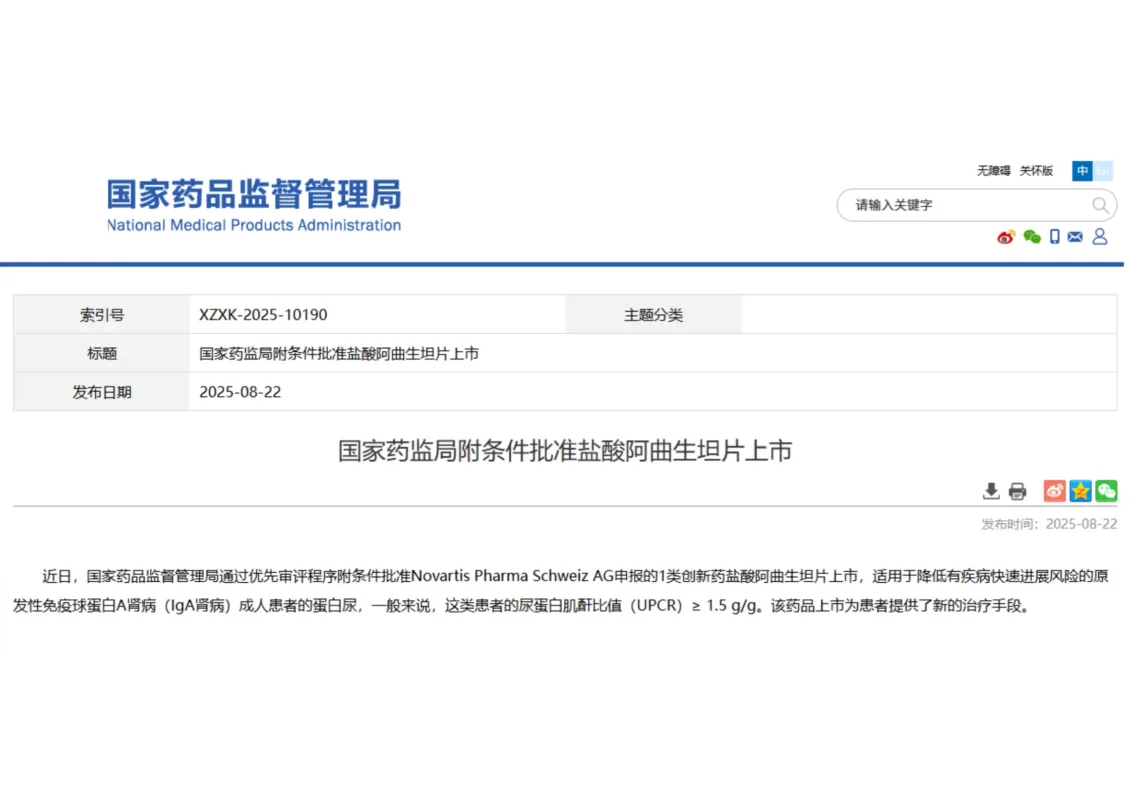1132x800 pixels.
Task: Click the magnifying glass search icon
Action: [x=1100, y=205]
